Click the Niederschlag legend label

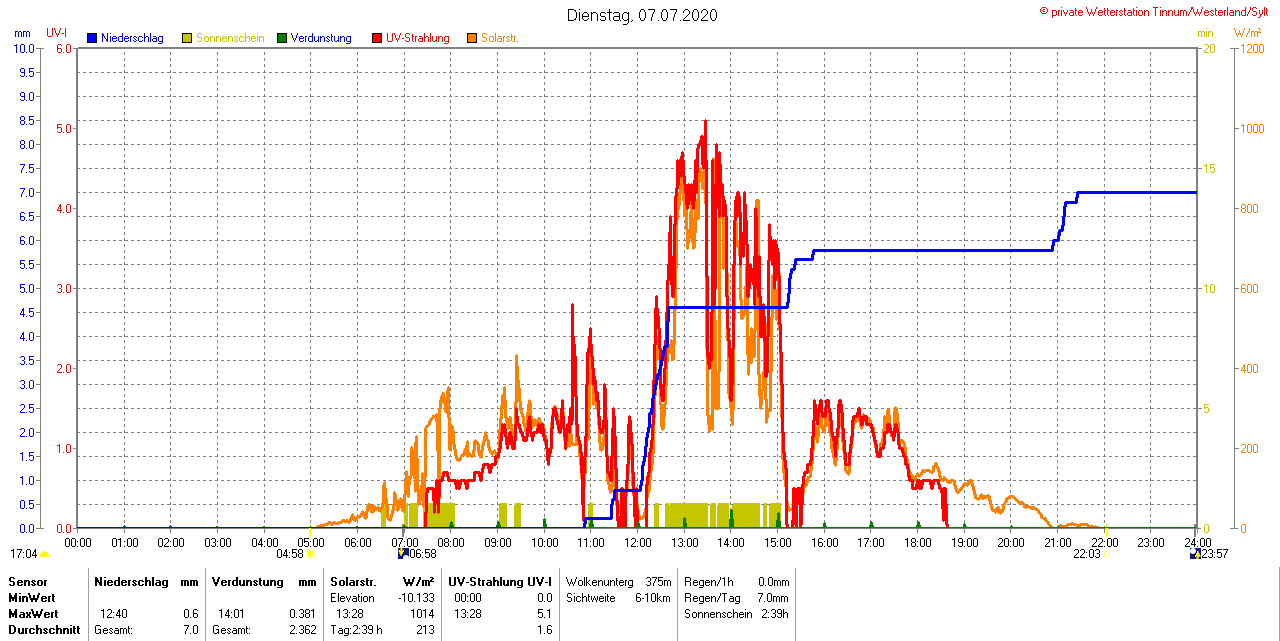point(132,38)
